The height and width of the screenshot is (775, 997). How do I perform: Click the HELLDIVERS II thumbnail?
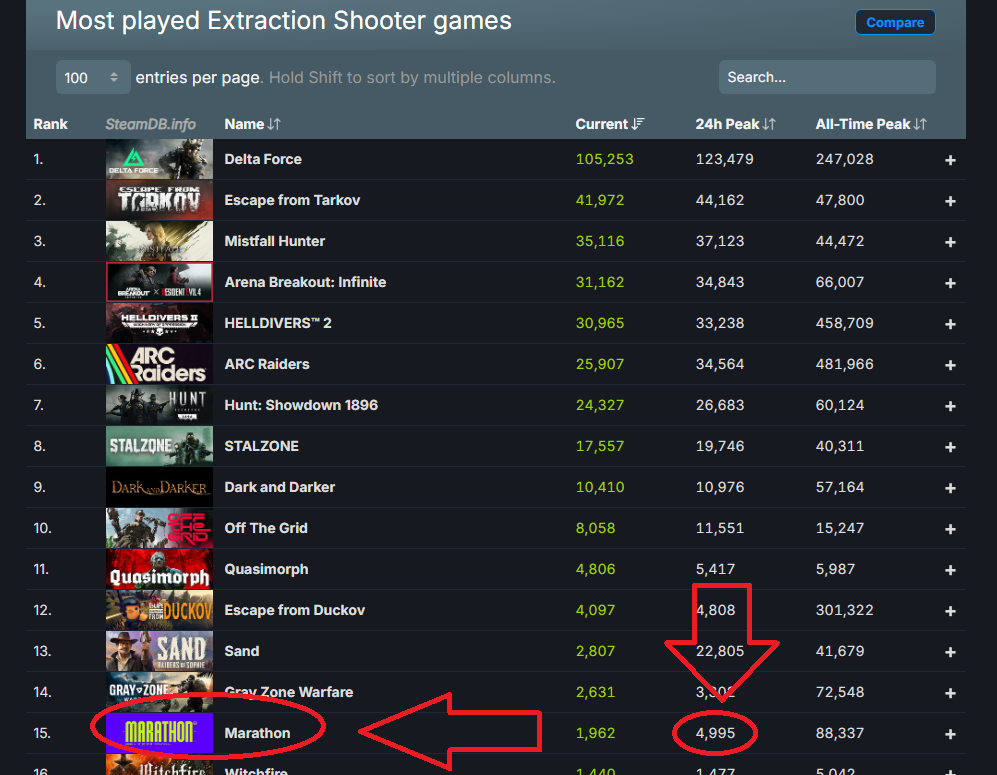tap(159, 323)
